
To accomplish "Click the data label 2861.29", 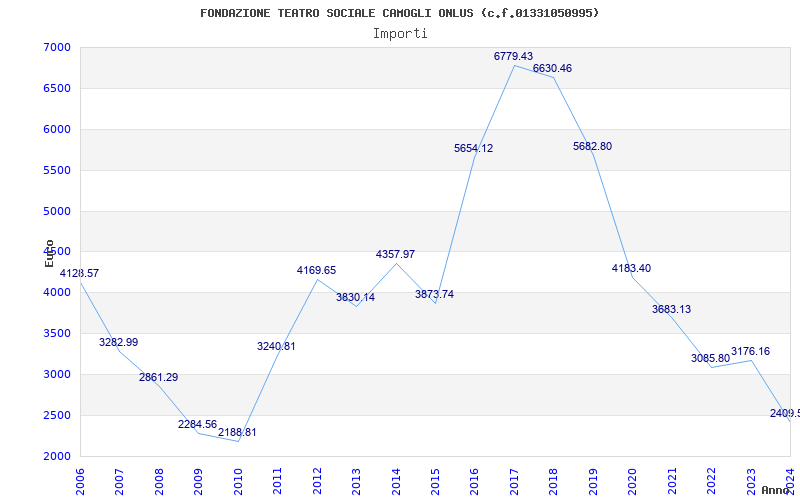I will click(158, 378).
